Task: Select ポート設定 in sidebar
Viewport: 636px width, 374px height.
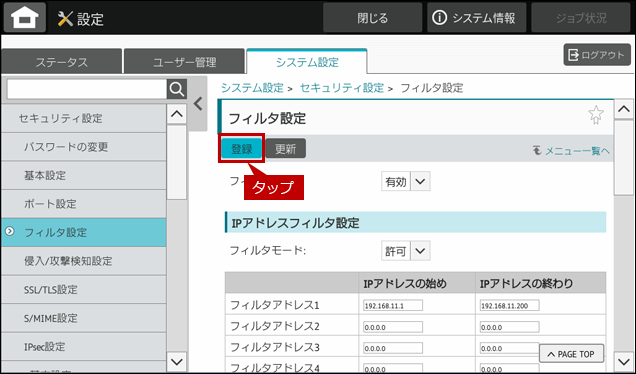Action: pyautogui.click(x=84, y=204)
